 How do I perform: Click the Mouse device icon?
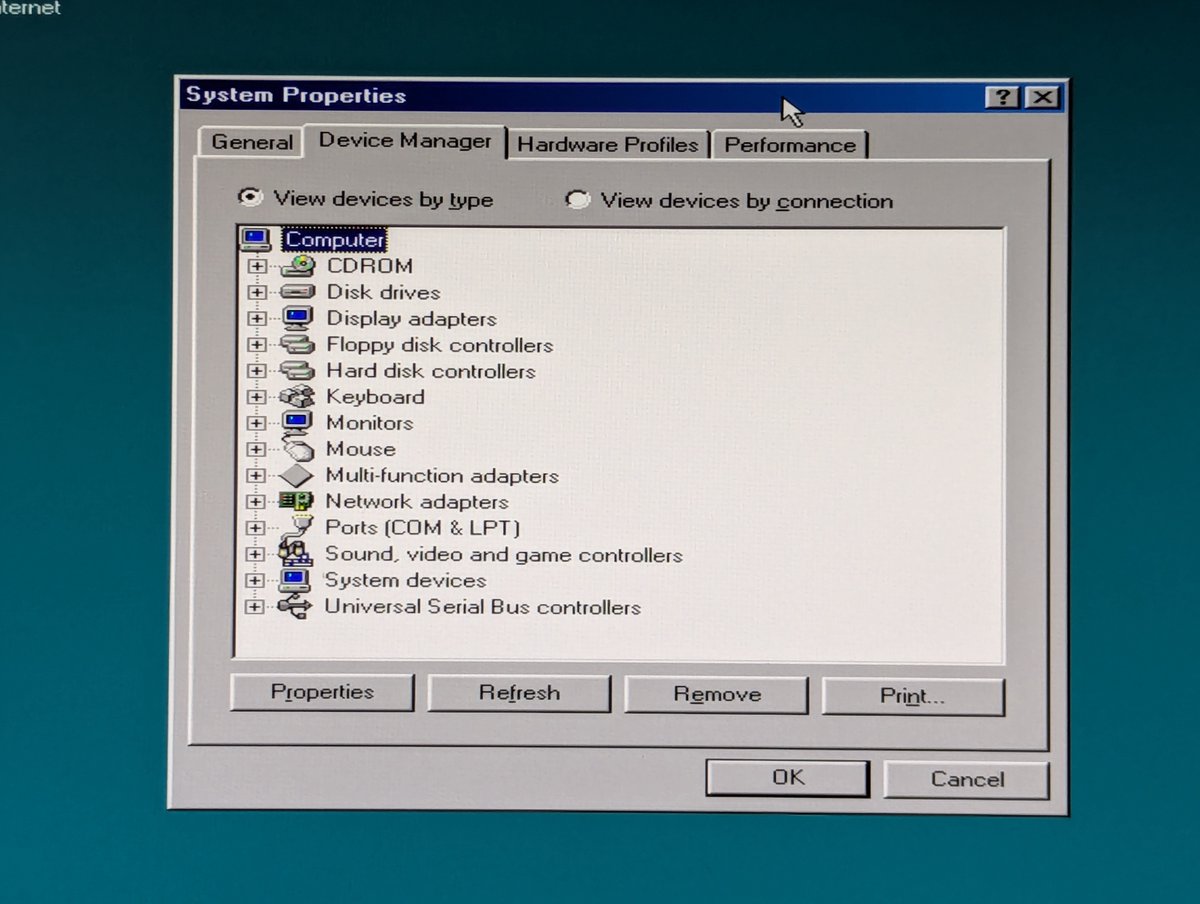[297, 449]
